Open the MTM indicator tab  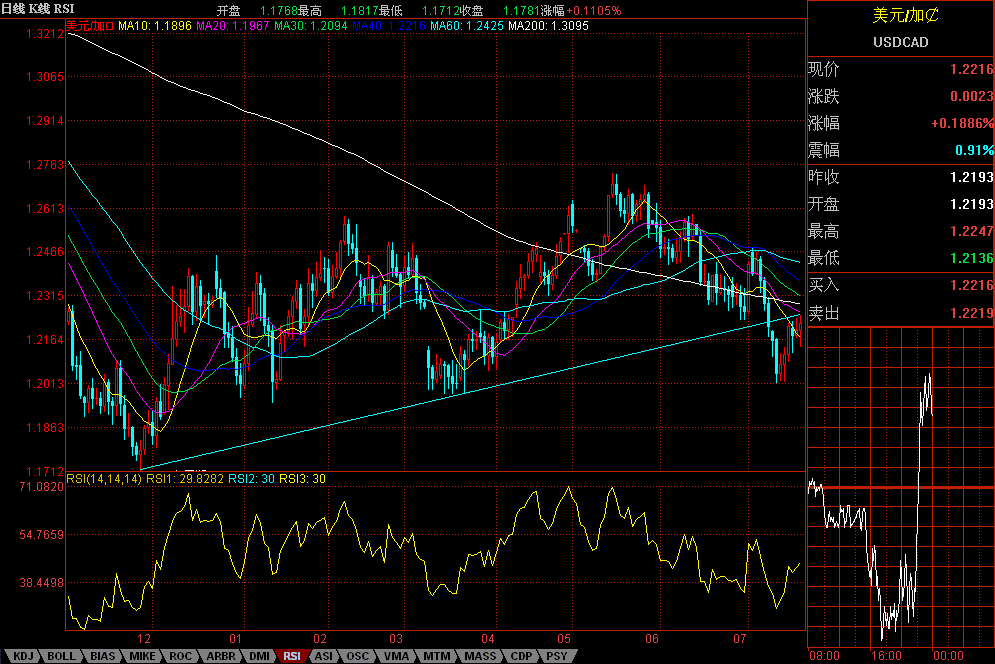[437, 656]
